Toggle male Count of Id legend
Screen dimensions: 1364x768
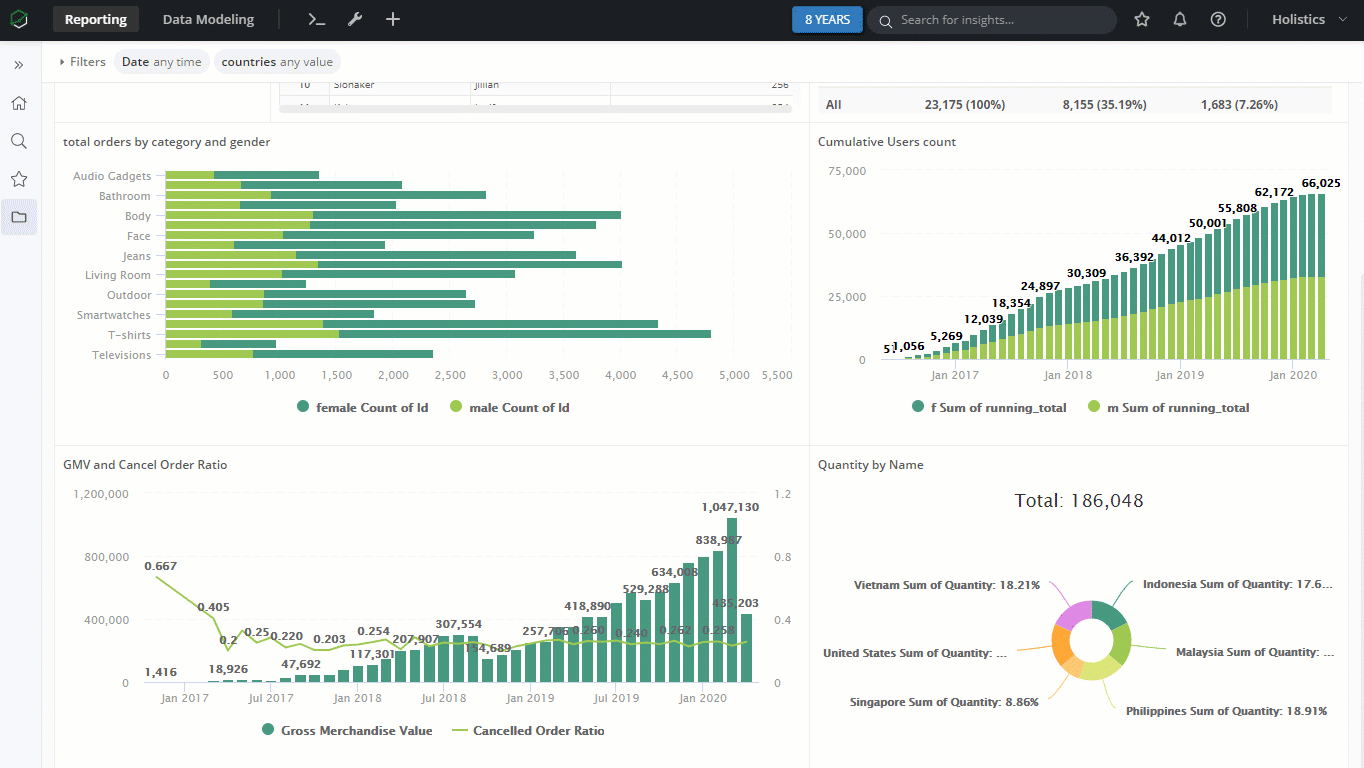(510, 407)
